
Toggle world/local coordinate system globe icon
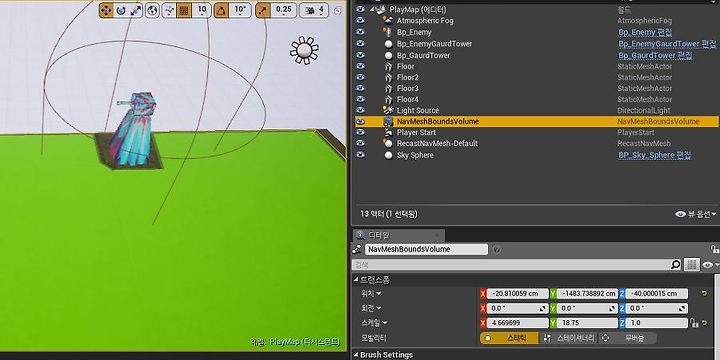(x=152, y=10)
